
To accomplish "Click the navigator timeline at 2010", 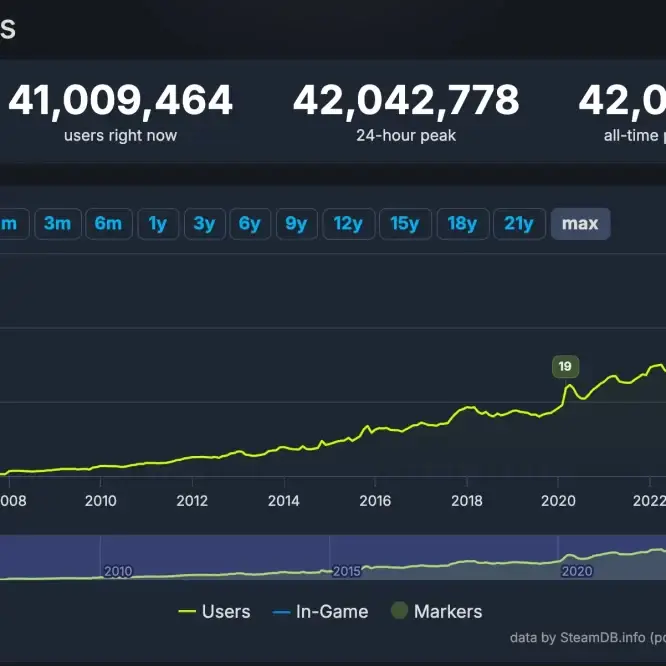I will [x=118, y=571].
